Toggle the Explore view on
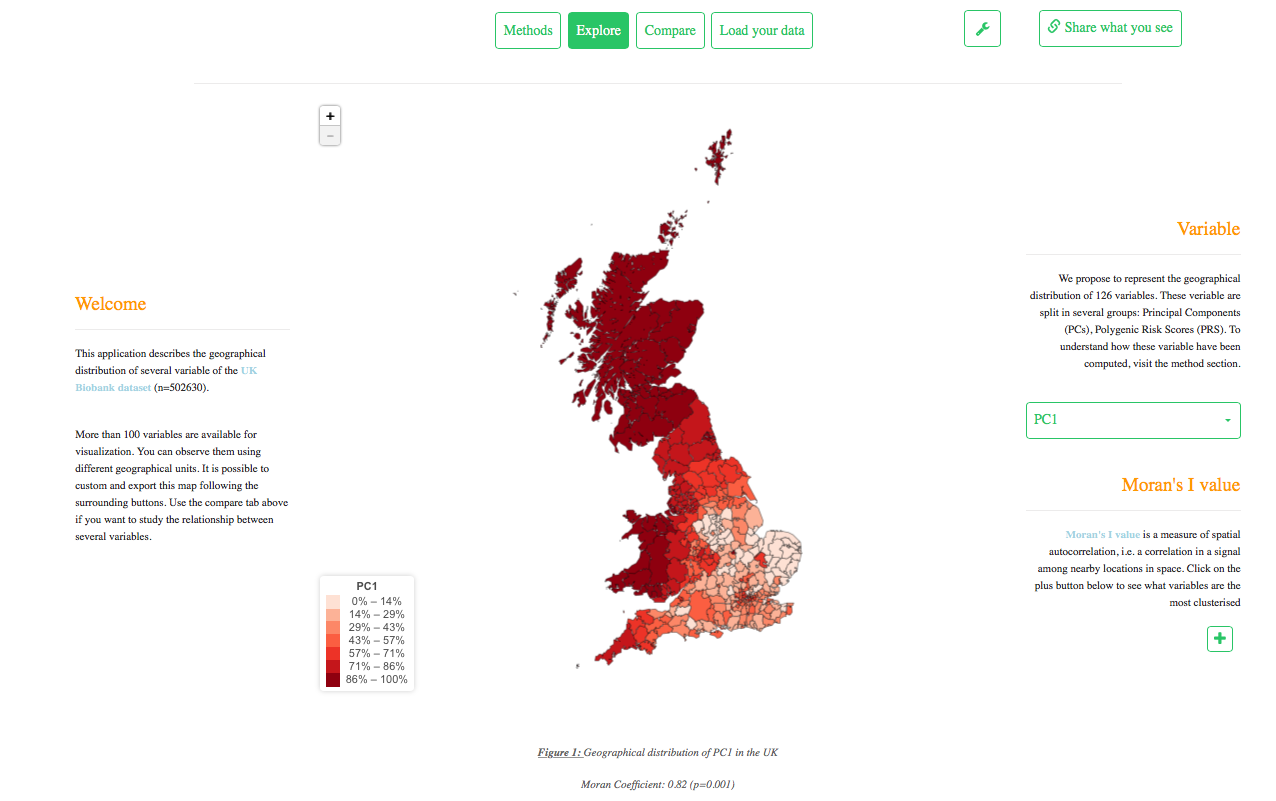Image resolution: width=1276 pixels, height=801 pixels. [x=598, y=30]
